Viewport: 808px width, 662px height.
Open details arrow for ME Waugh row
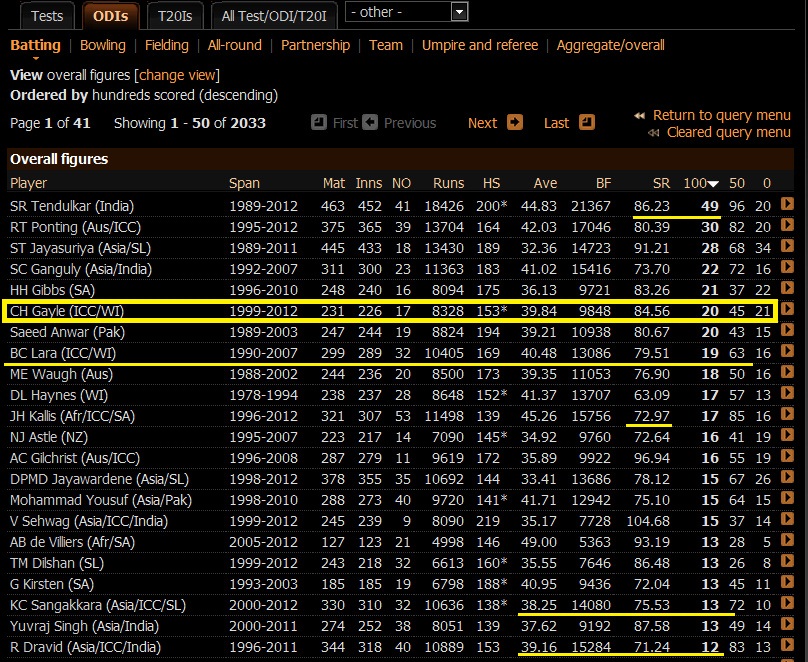click(x=787, y=371)
